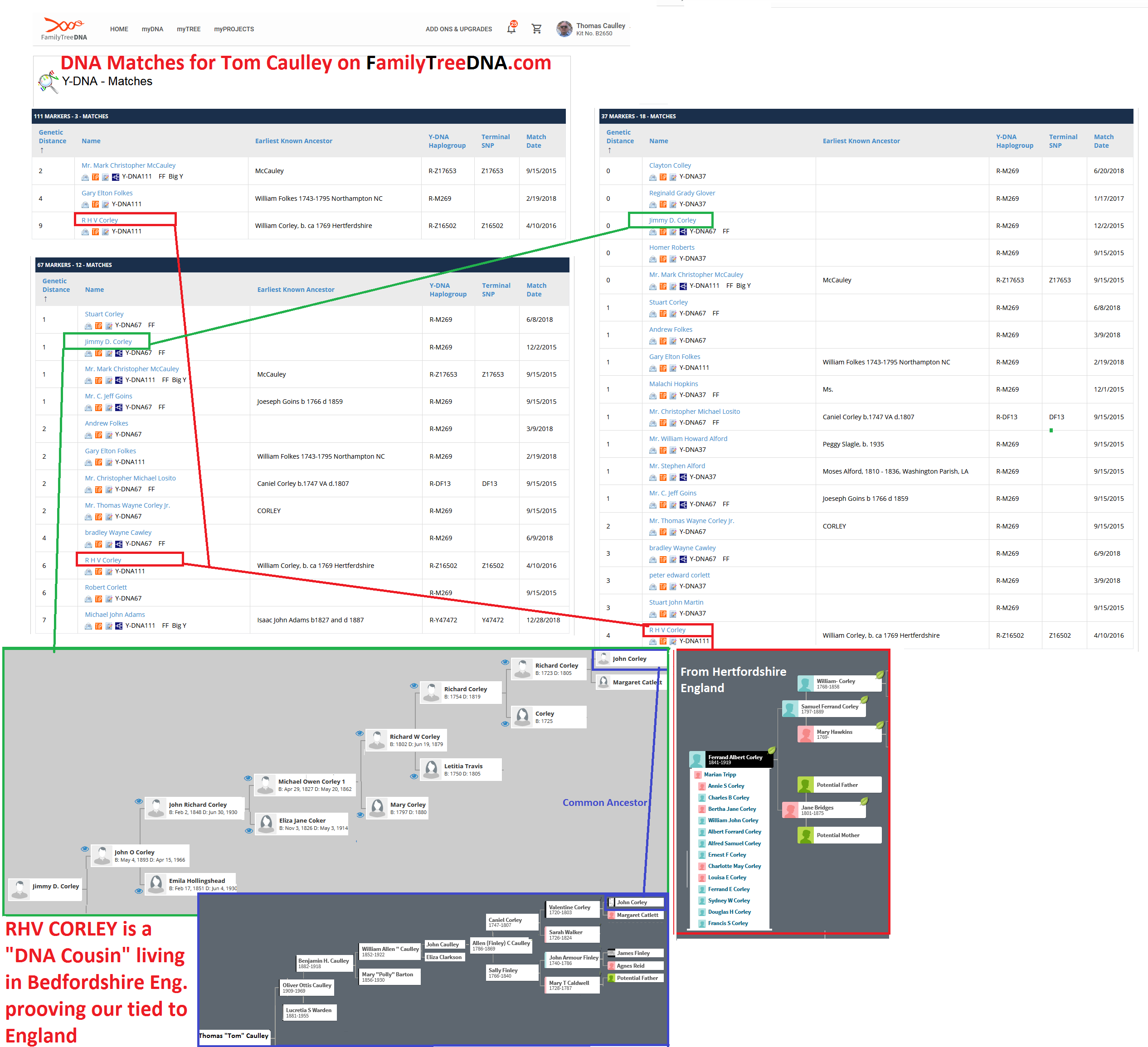
Task: Click email icon under Clayton Colley in 37 markers
Action: tap(652, 177)
